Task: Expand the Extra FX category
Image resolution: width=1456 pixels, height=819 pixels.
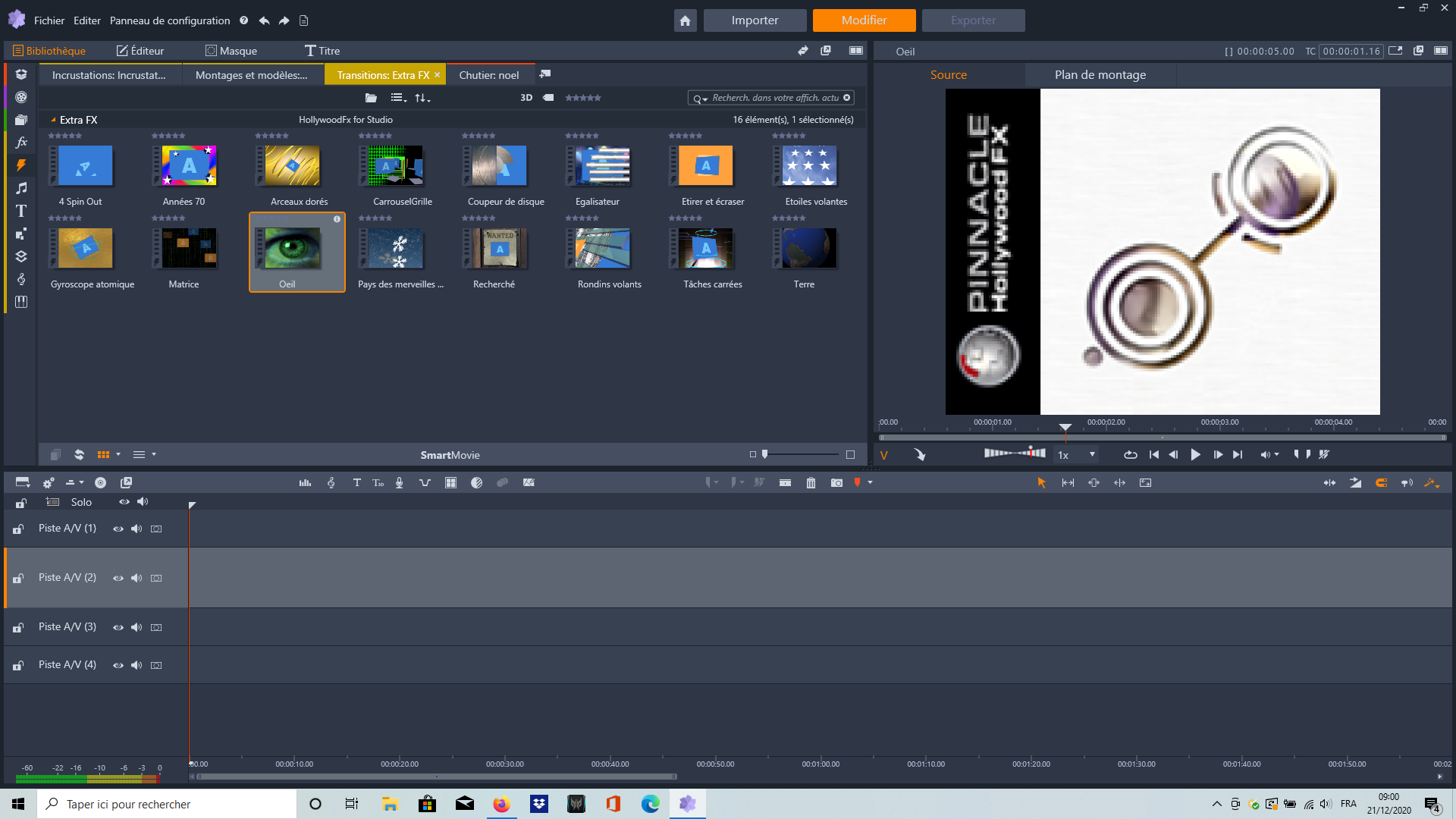Action: point(52,119)
